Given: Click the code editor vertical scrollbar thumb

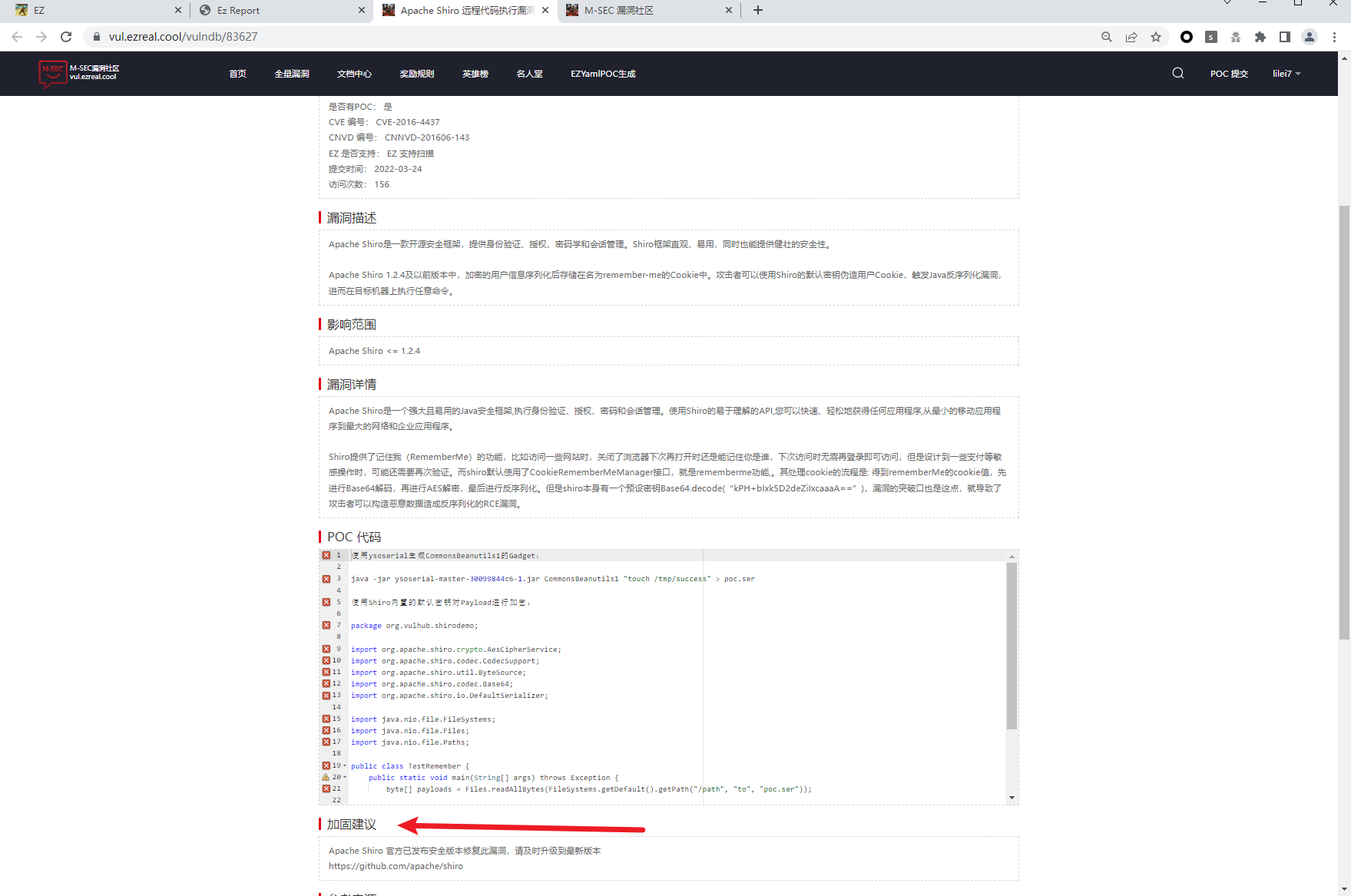Looking at the screenshot, I should [1012, 645].
